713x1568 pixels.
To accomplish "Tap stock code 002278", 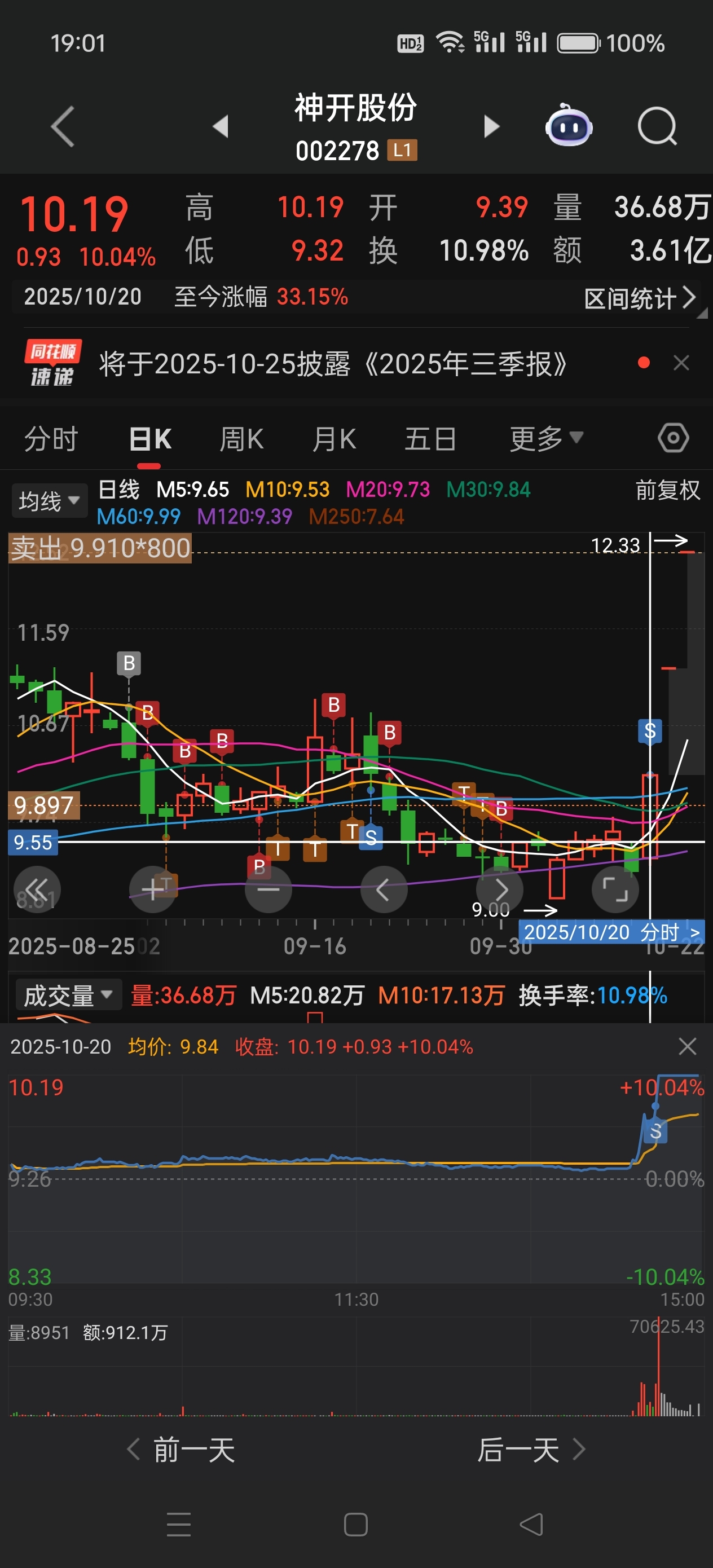I will [x=337, y=151].
